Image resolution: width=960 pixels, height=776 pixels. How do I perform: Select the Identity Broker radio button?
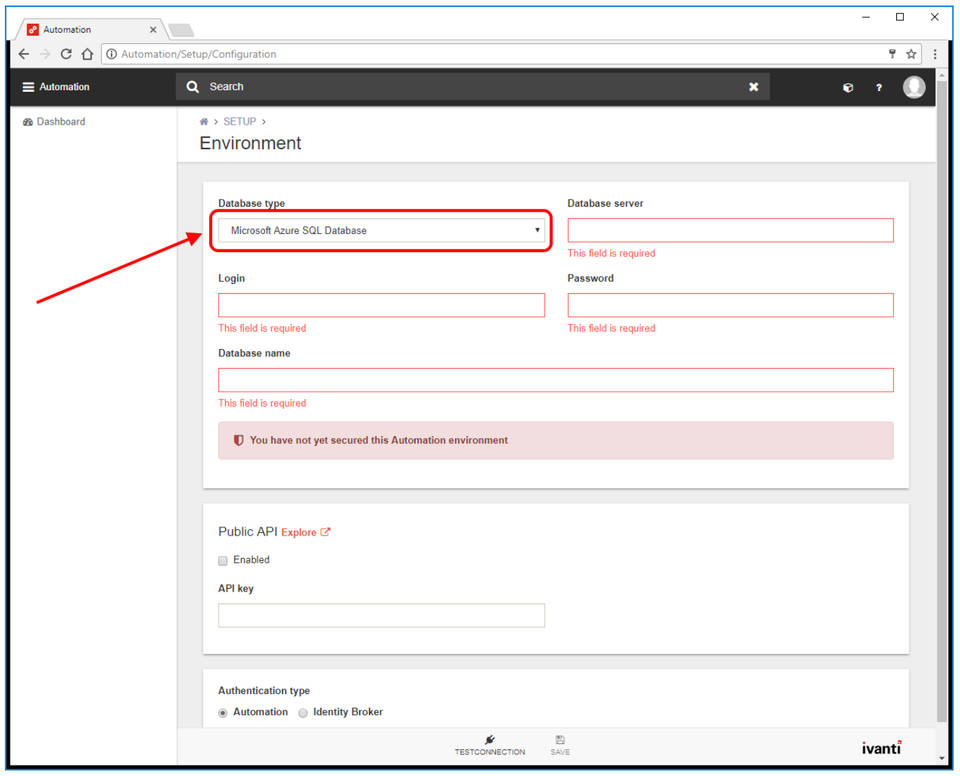pyautogui.click(x=302, y=712)
